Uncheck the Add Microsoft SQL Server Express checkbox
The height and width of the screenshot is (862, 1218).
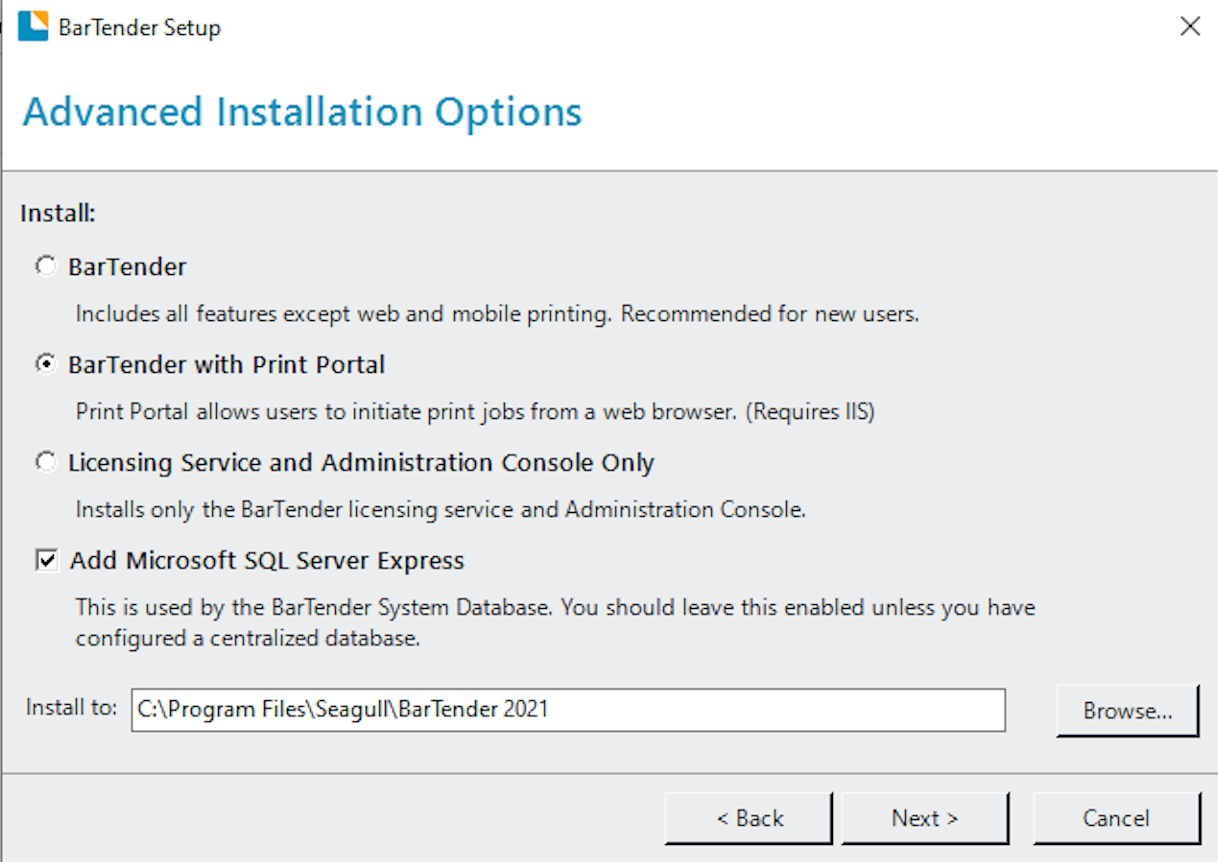click(47, 561)
